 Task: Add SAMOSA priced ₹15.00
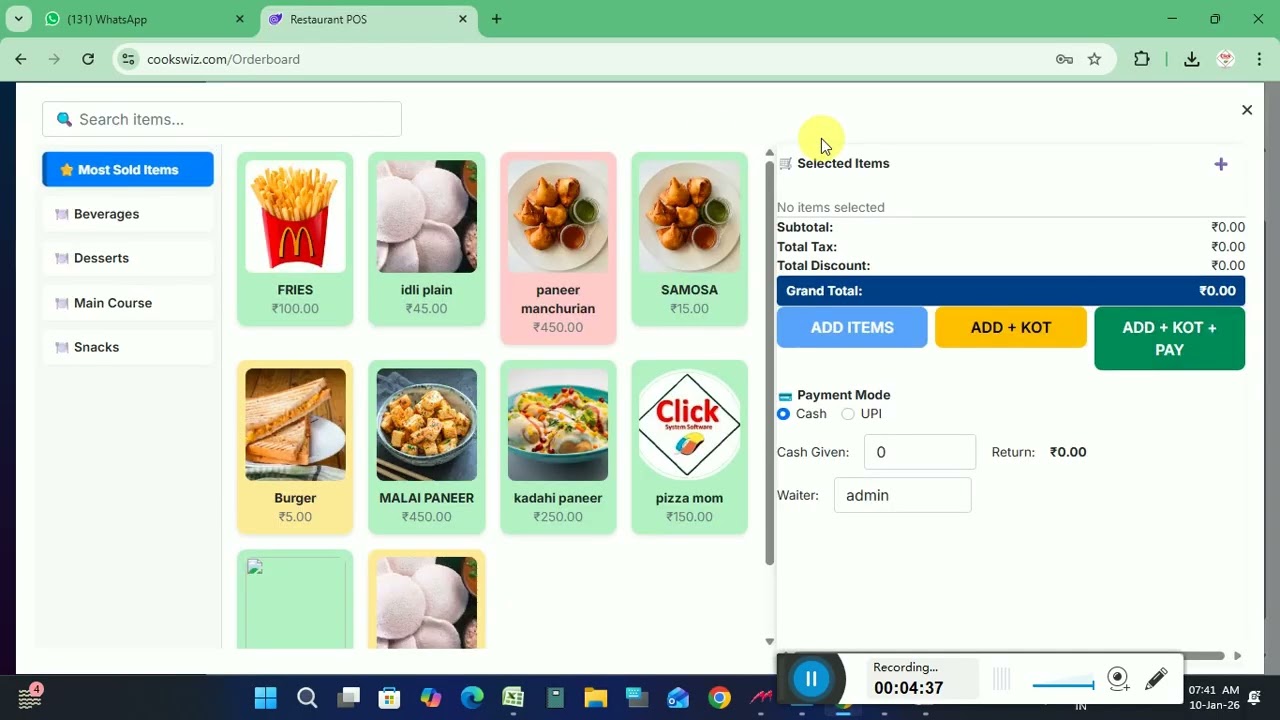pos(689,239)
